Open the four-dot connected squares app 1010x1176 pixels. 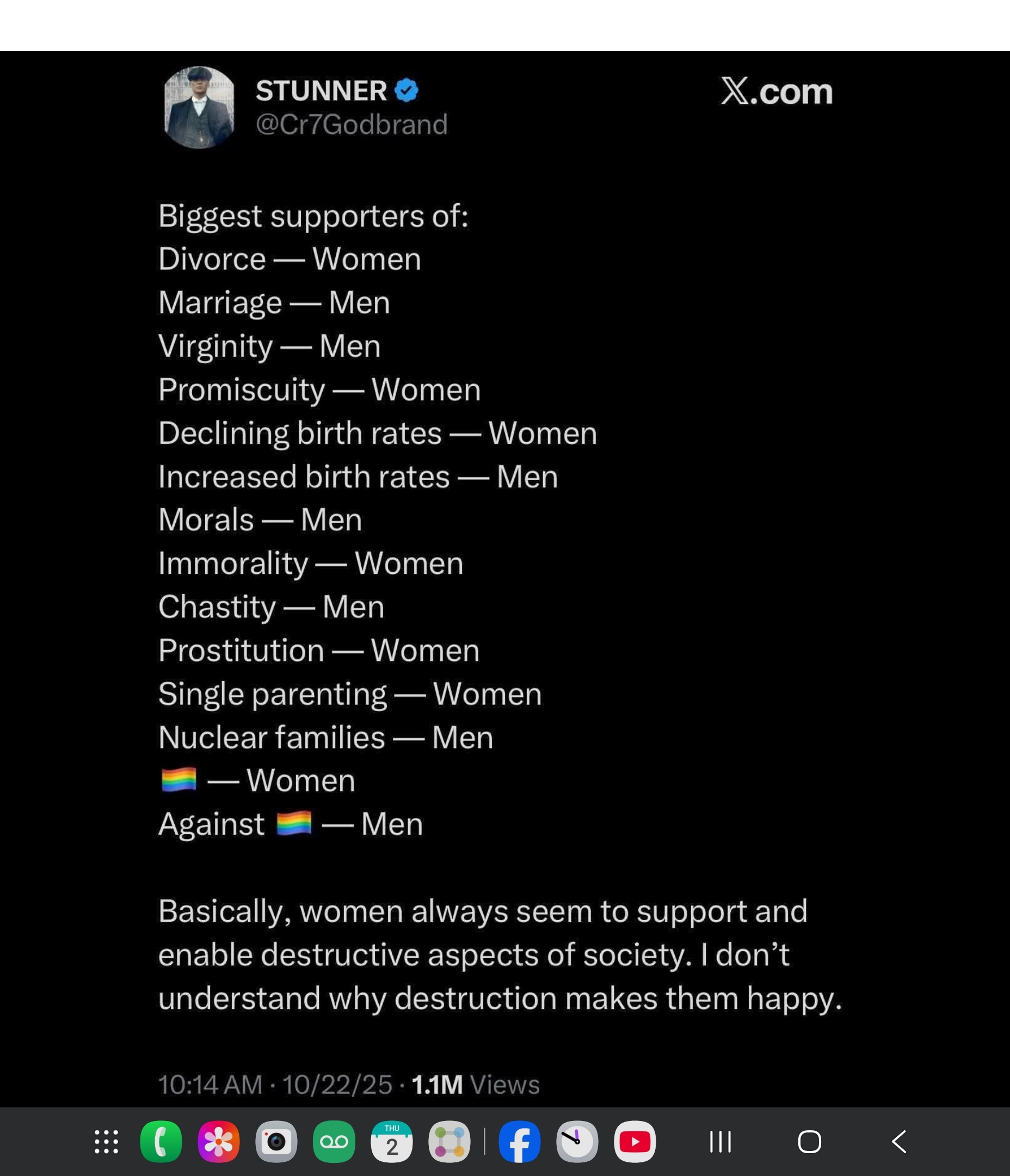[449, 1141]
